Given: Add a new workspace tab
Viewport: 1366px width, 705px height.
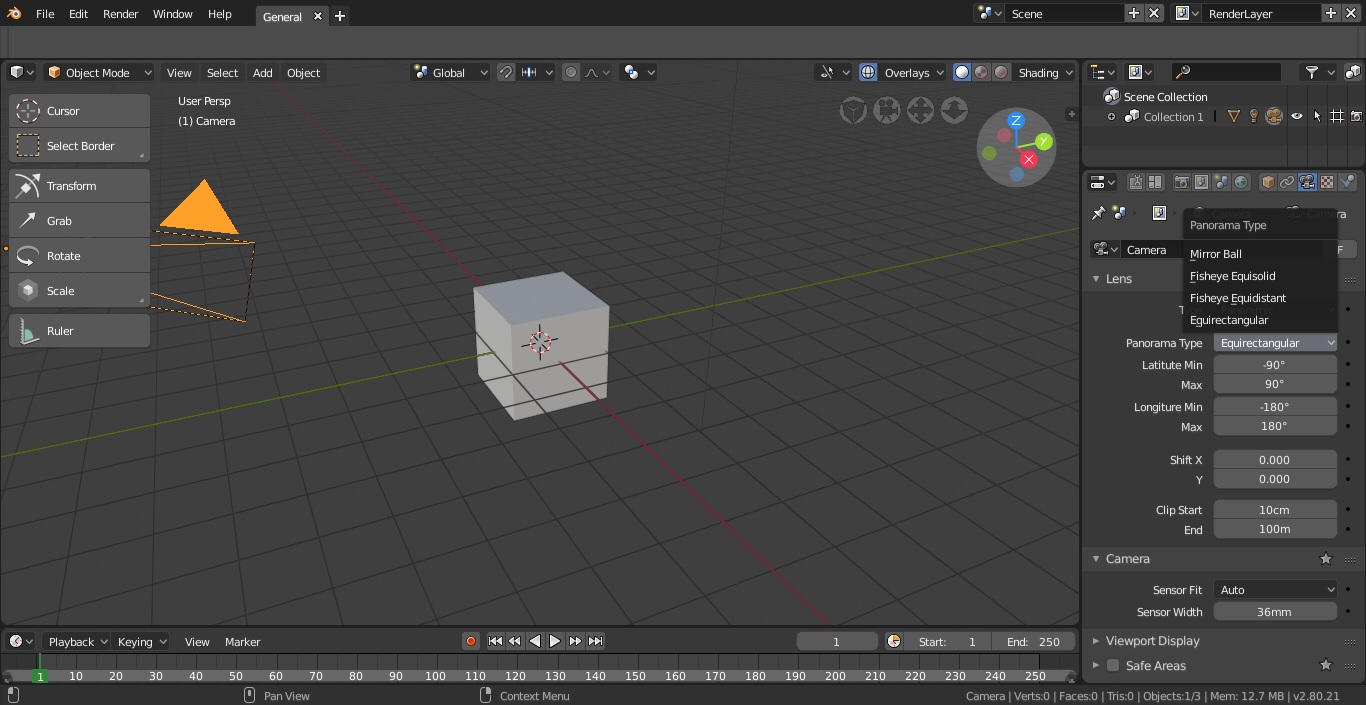Looking at the screenshot, I should (340, 16).
